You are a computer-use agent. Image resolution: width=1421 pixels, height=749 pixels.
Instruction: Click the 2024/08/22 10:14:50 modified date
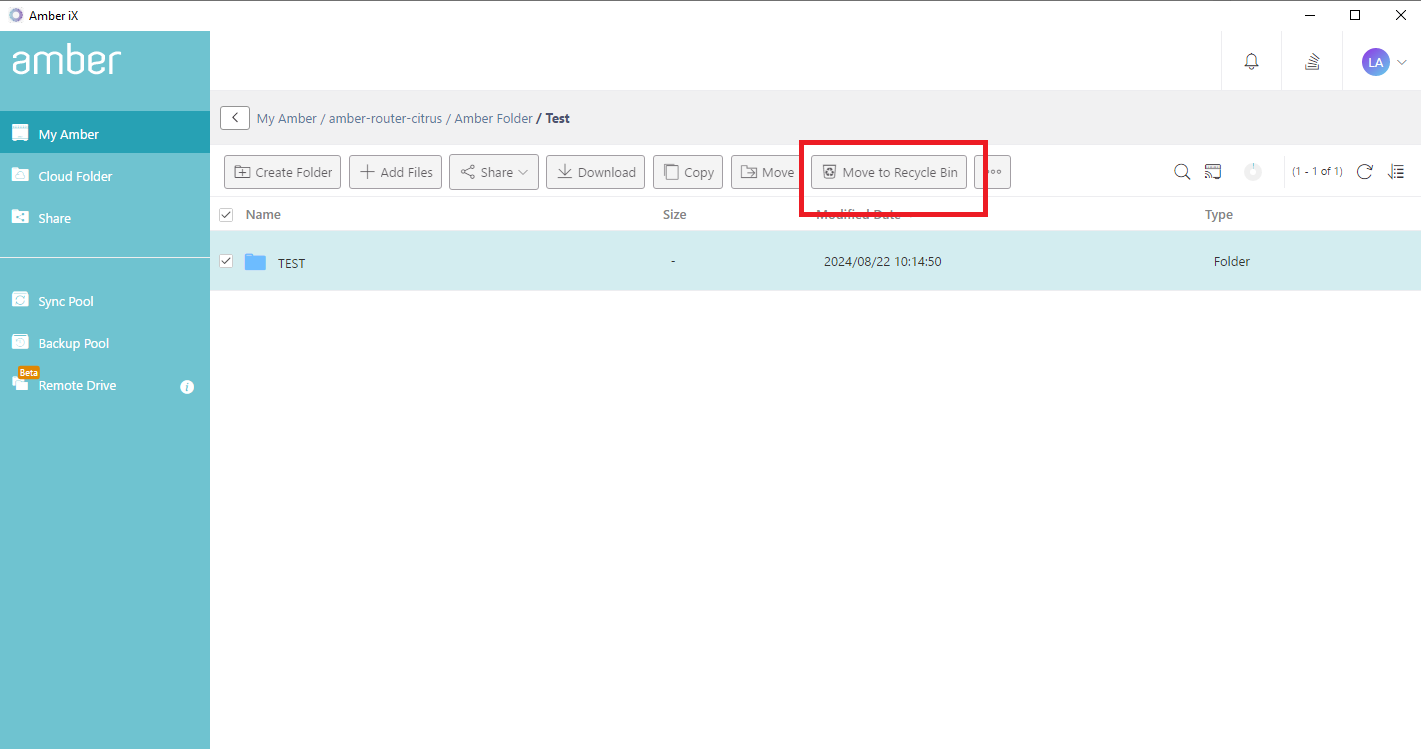pos(882,262)
